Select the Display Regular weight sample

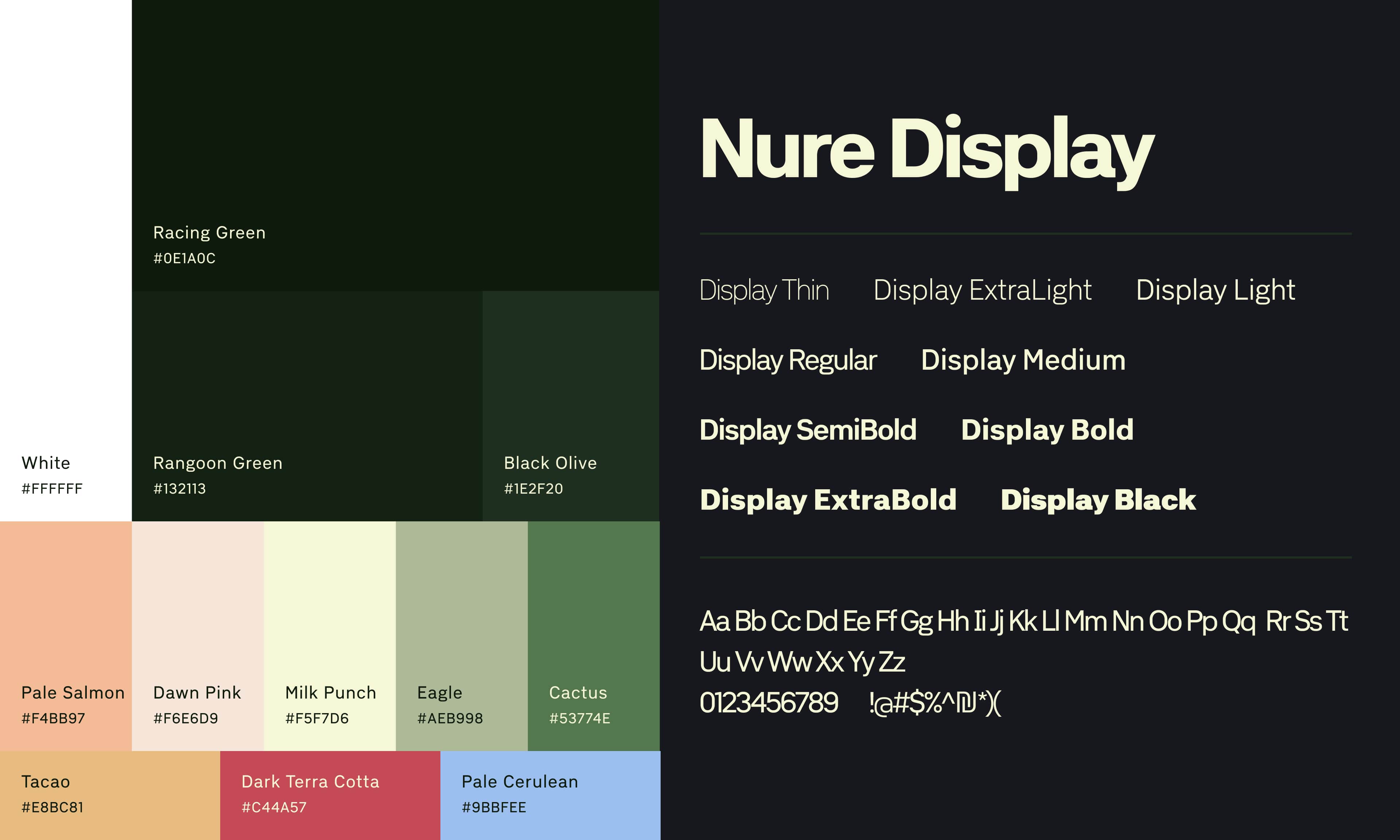coord(788,361)
